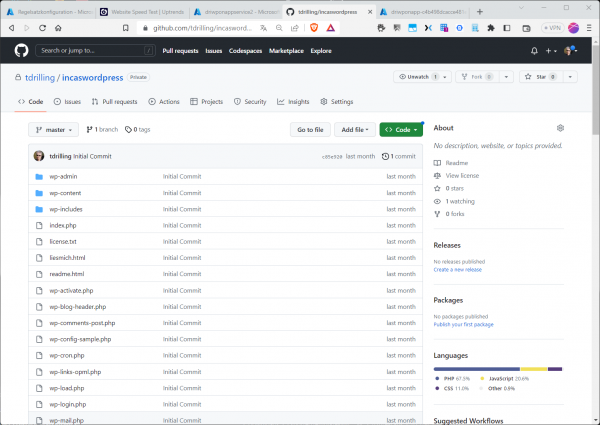This screenshot has height=425, width=600.
Task: Open the wp-includes folder
Action: click(x=66, y=209)
